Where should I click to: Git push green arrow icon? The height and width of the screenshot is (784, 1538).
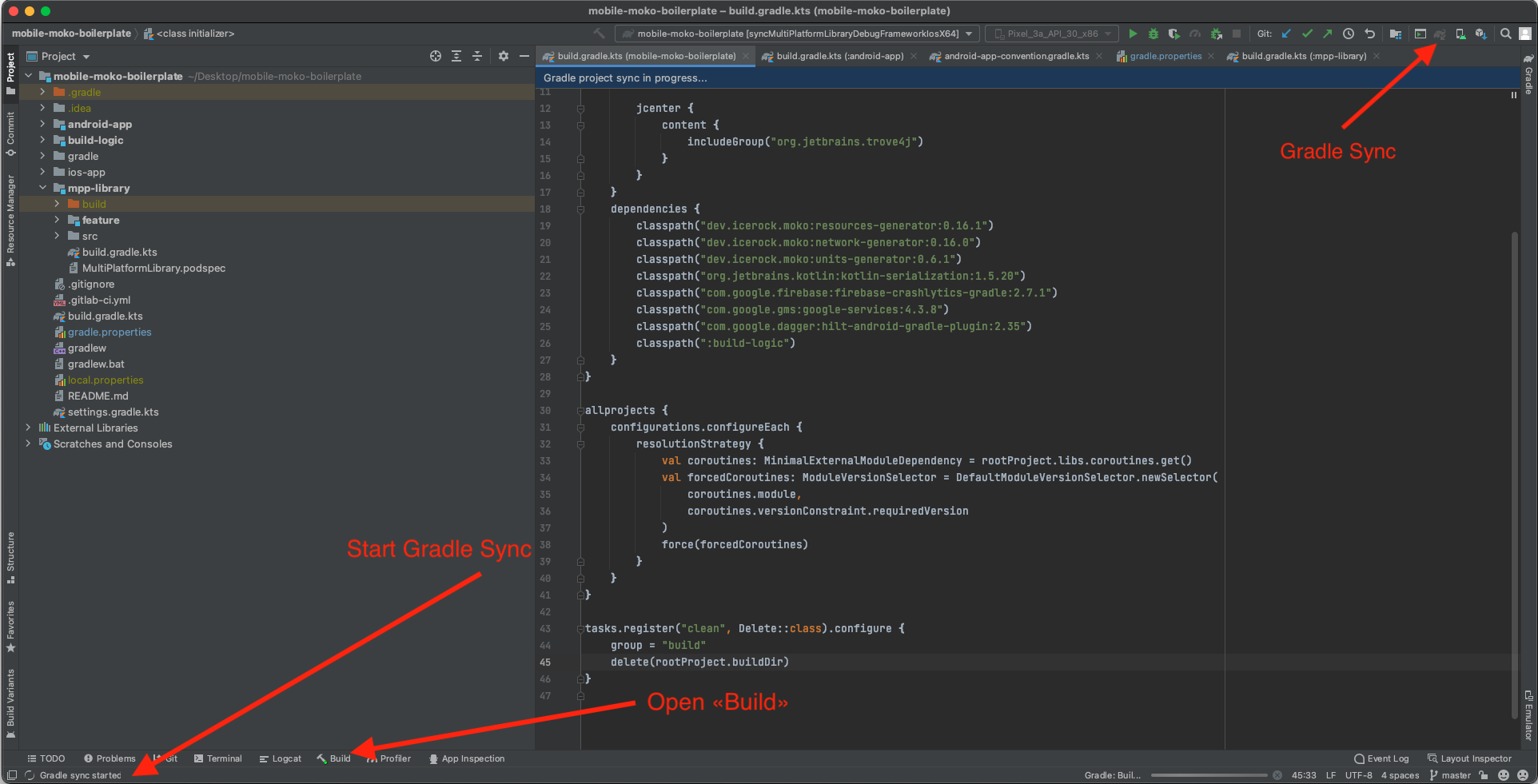click(x=1327, y=34)
